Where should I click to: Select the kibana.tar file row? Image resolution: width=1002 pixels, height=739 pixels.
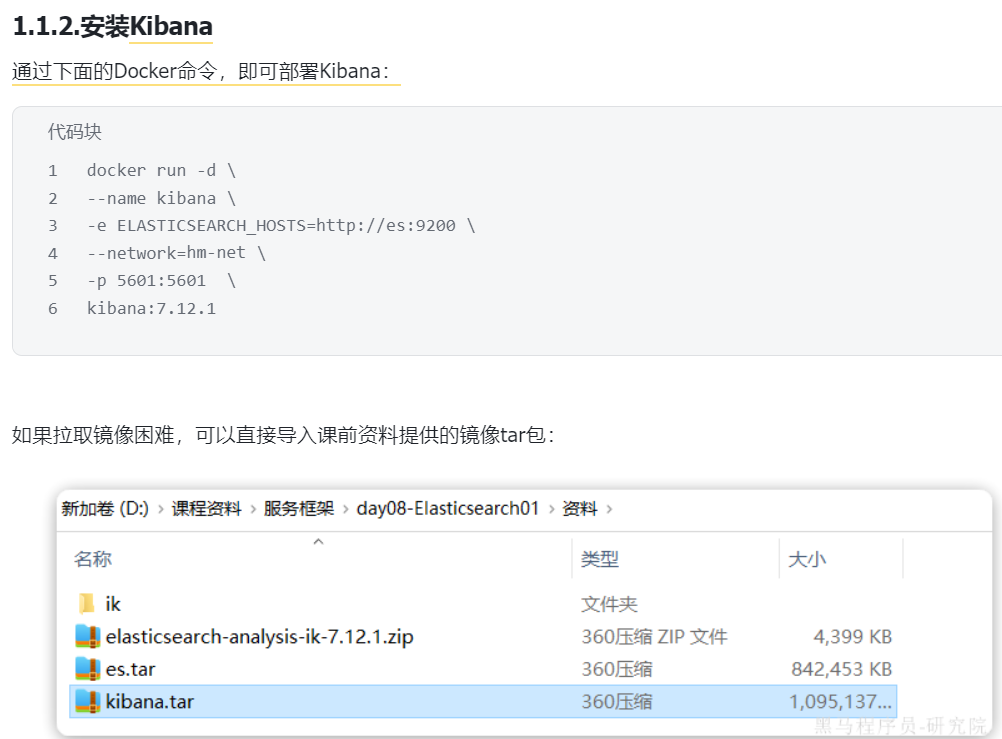click(483, 701)
